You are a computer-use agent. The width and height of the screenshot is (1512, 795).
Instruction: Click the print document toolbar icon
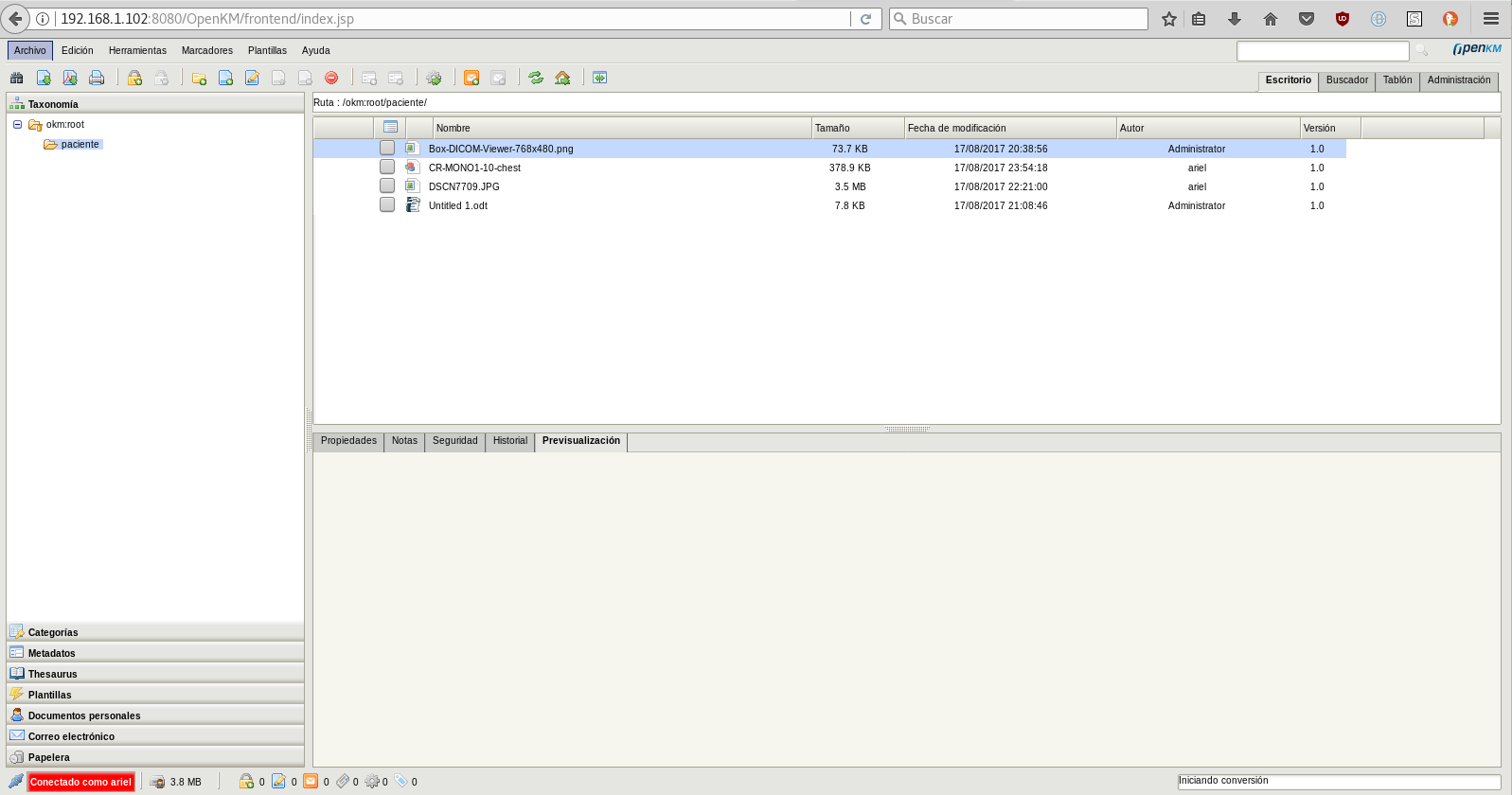tap(97, 79)
